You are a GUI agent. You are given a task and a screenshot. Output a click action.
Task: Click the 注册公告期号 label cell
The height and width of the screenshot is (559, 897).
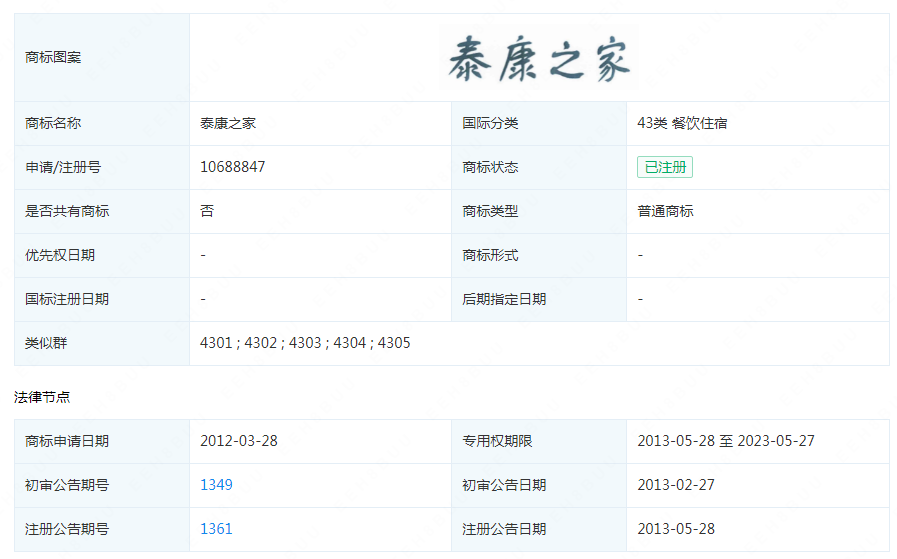(102, 529)
